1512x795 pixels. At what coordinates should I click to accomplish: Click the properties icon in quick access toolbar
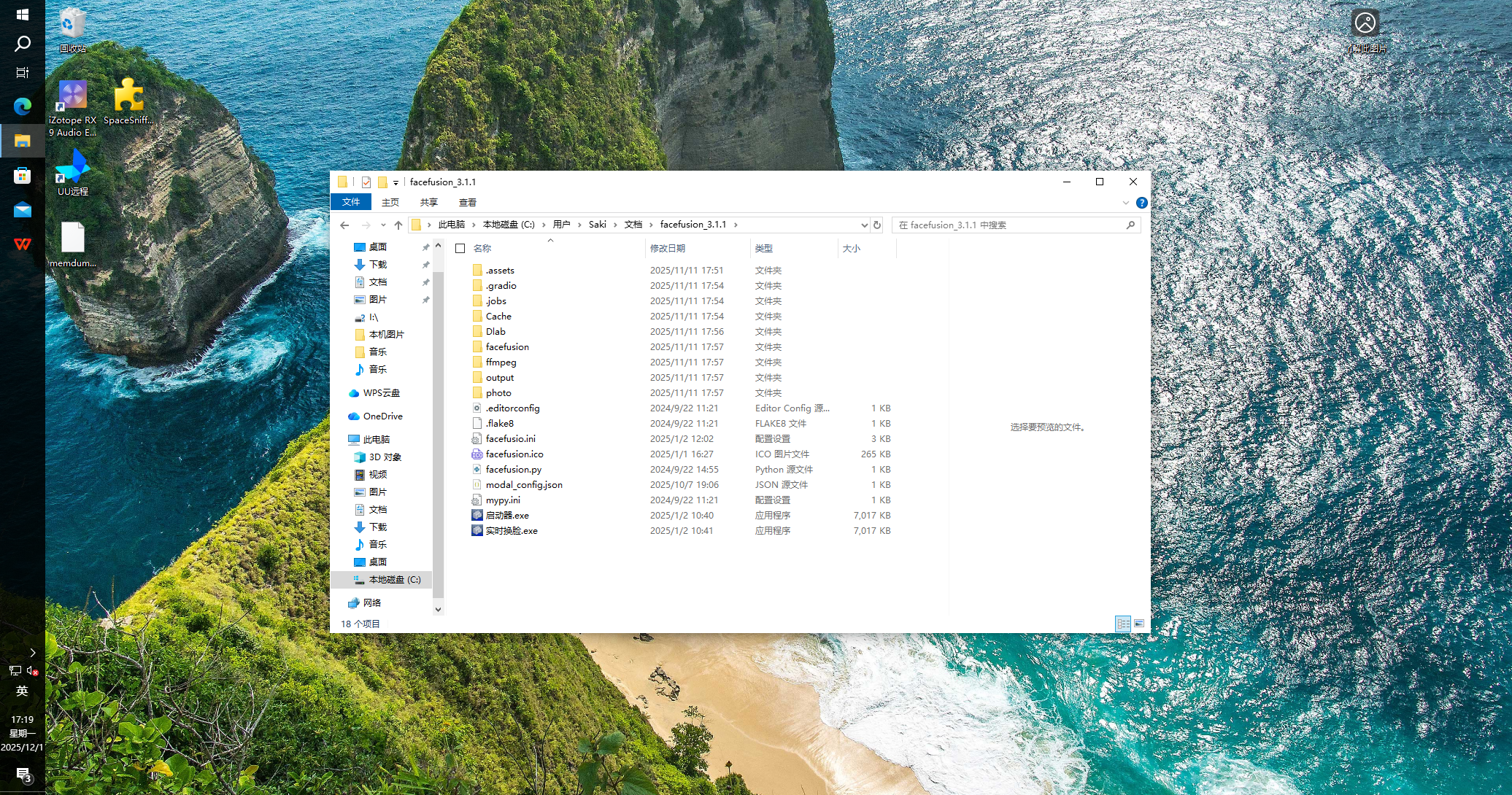366,182
